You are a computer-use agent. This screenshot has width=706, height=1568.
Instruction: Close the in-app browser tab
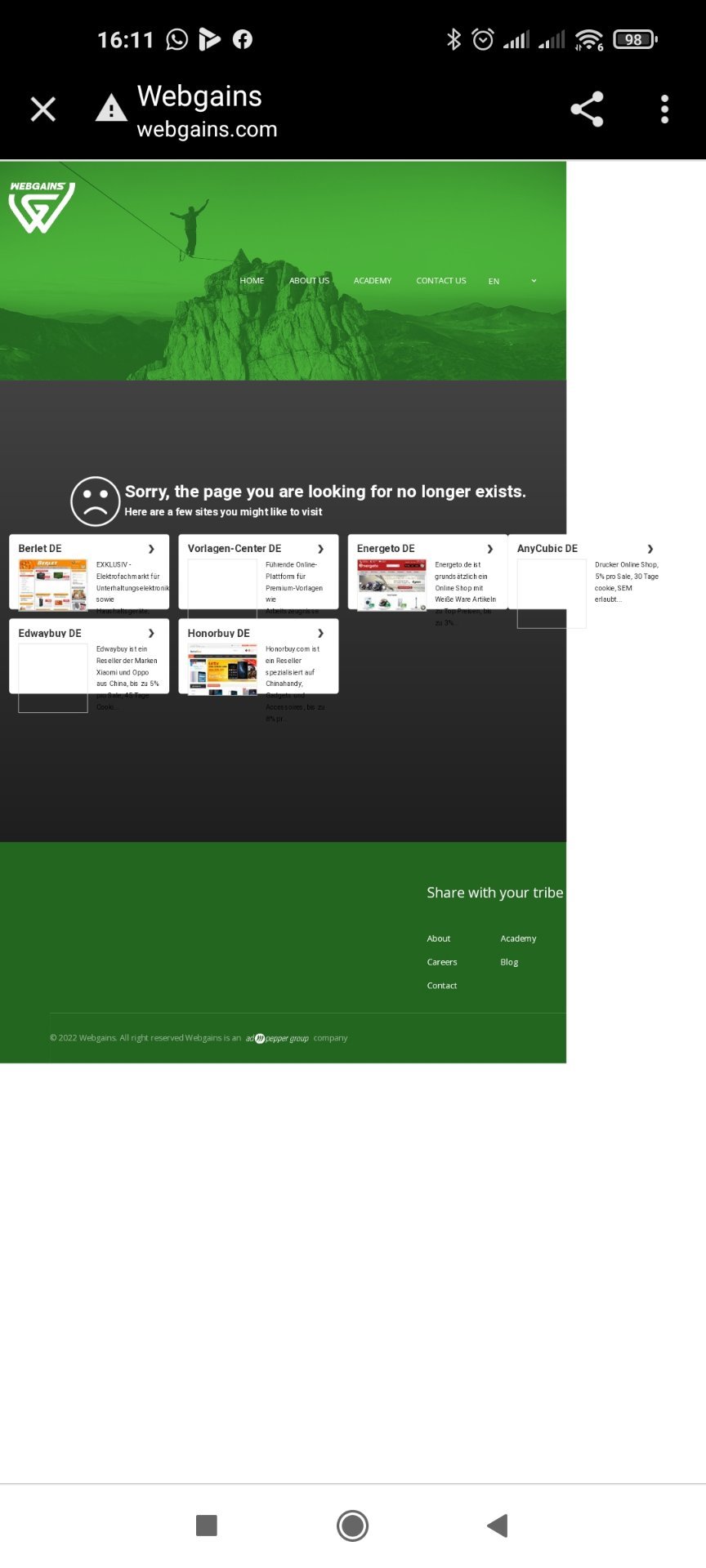pos(42,109)
